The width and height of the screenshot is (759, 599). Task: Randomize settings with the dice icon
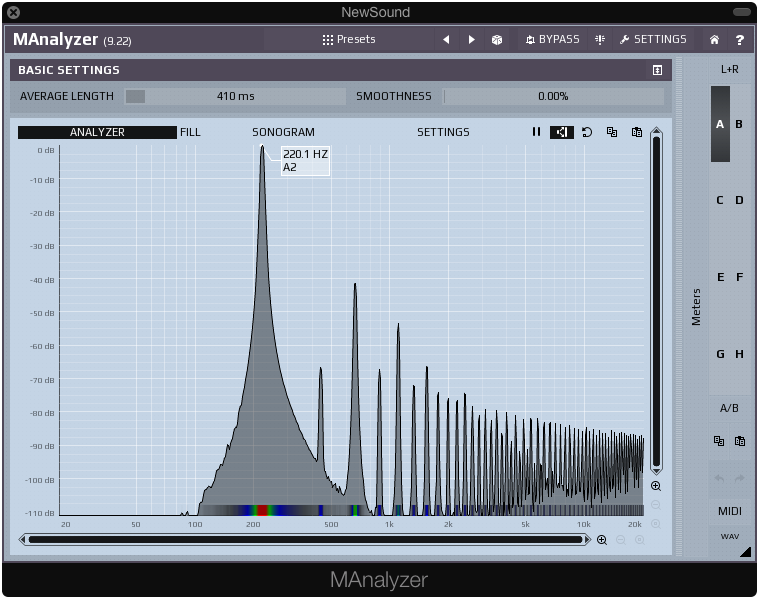pos(497,39)
